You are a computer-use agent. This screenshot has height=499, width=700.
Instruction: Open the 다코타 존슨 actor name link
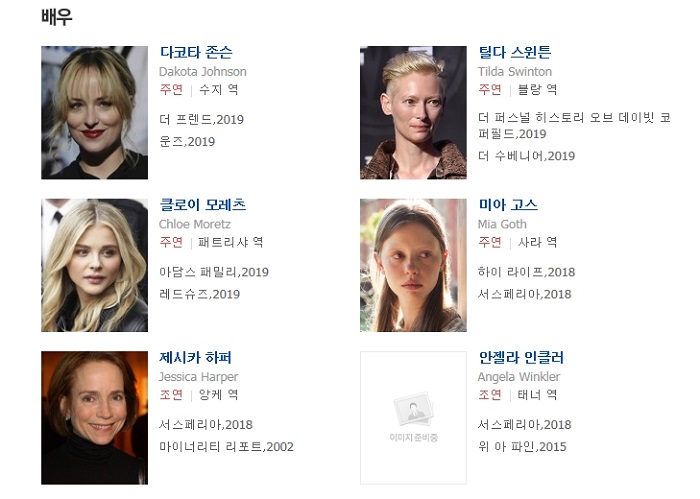point(196,52)
